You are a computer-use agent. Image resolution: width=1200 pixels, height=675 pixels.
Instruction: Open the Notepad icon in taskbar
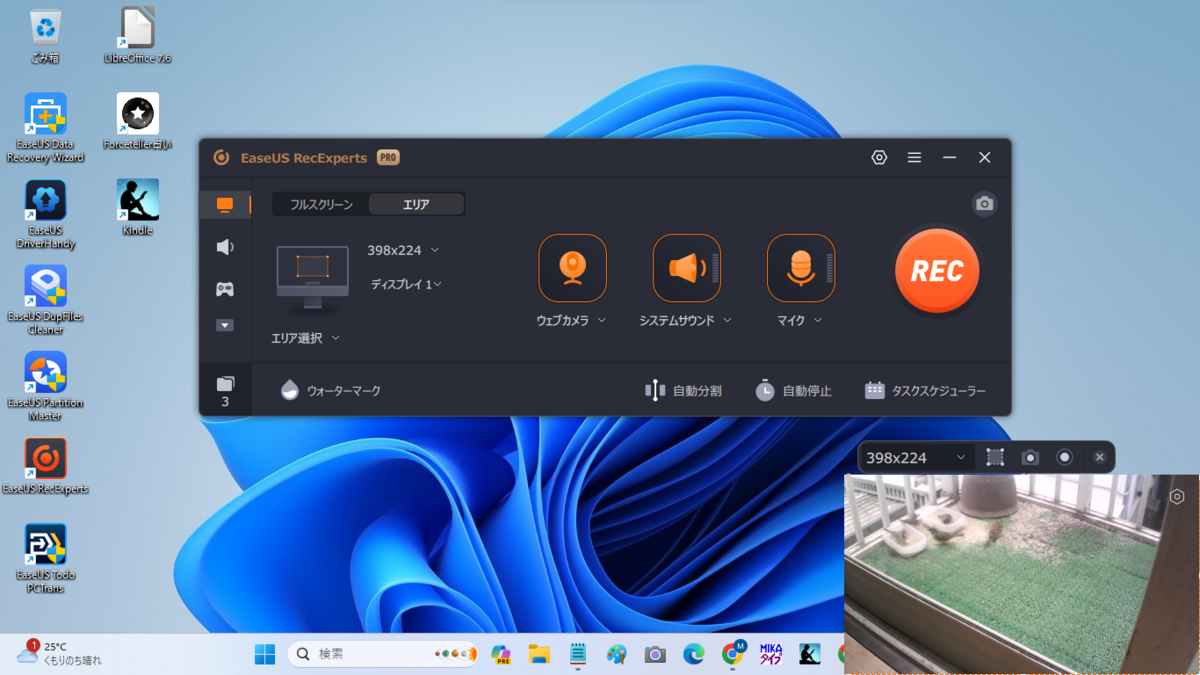click(577, 654)
